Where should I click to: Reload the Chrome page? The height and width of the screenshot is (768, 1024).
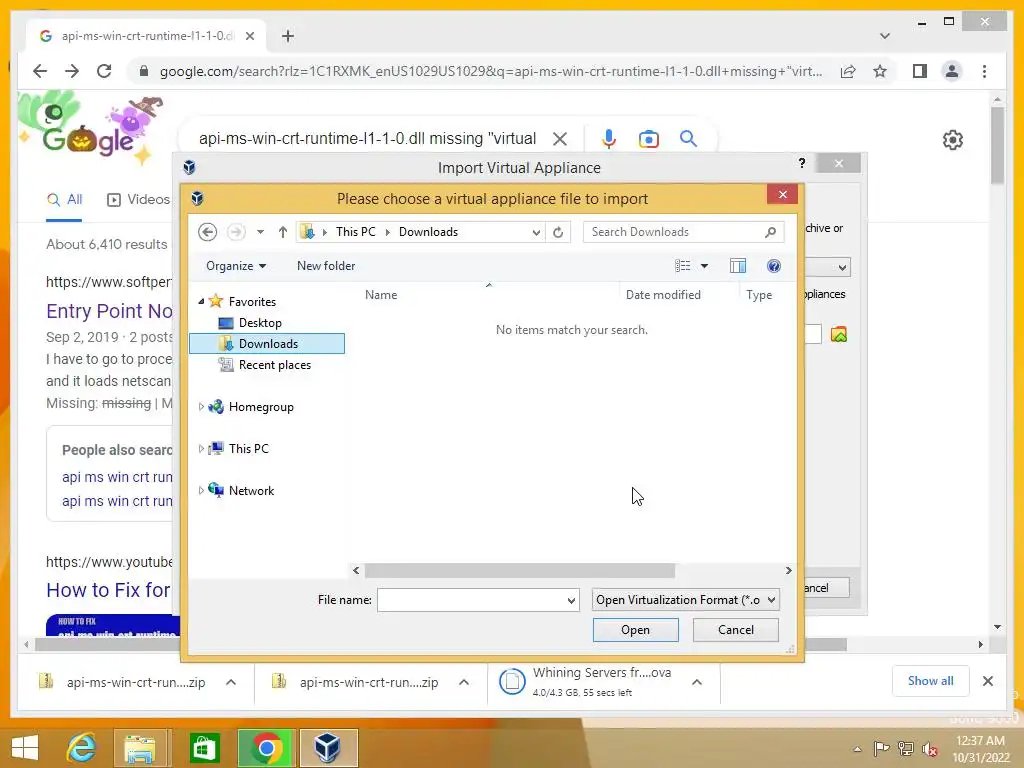pyautogui.click(x=104, y=71)
